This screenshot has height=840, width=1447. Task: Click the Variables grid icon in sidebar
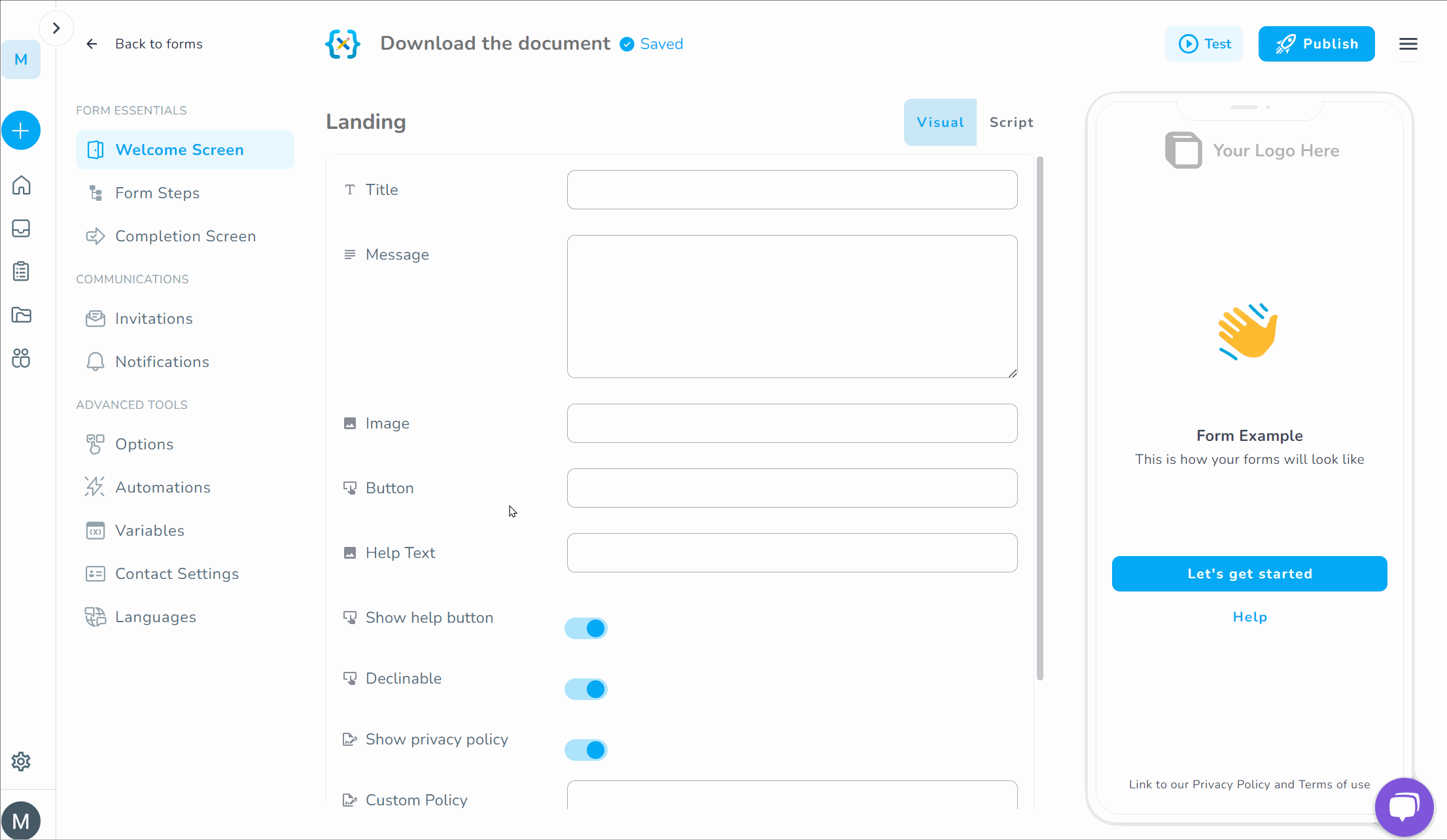[x=95, y=530]
